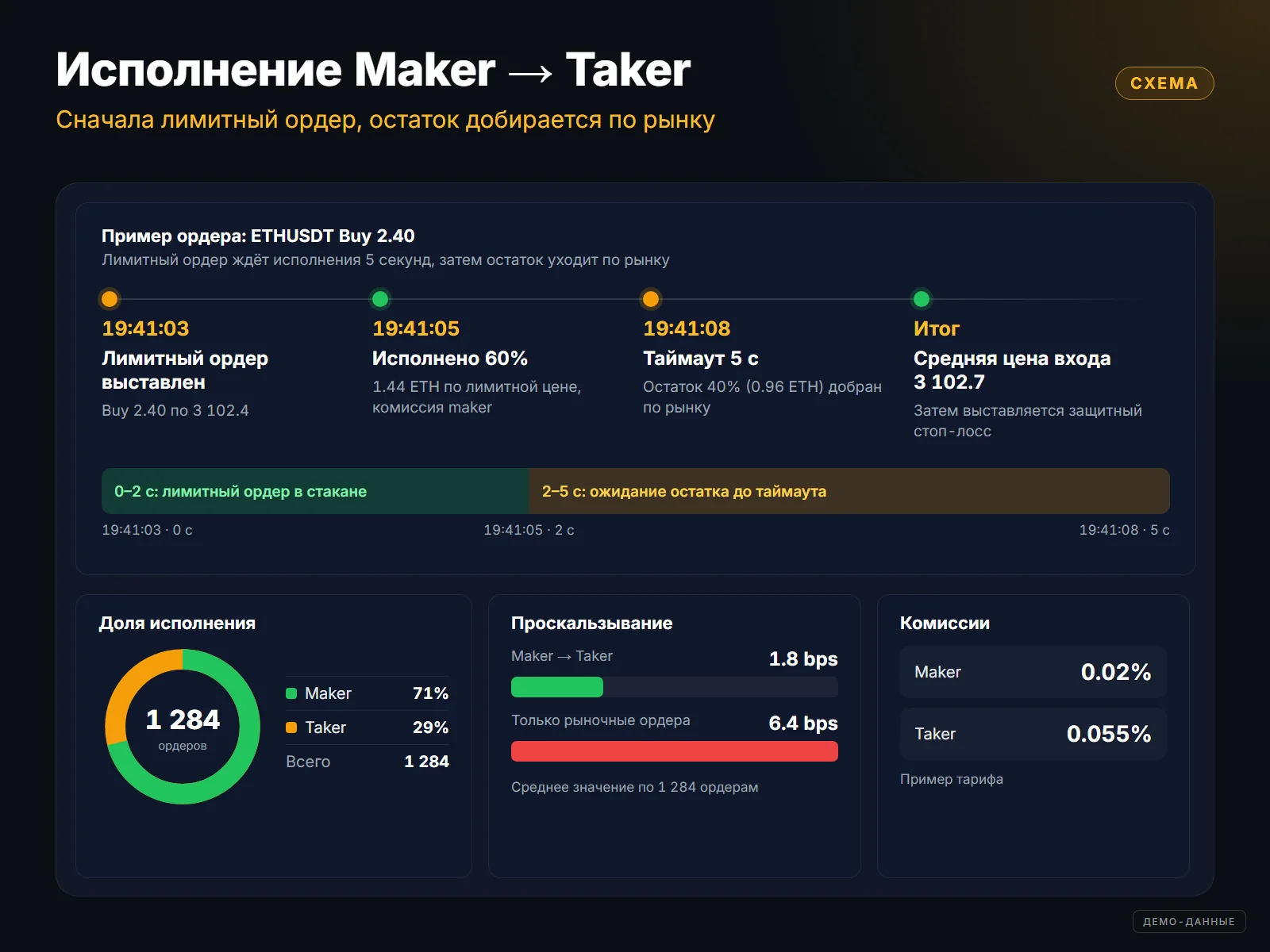Click the 'Комиссии' card title
The image size is (1270, 952).
(x=945, y=624)
